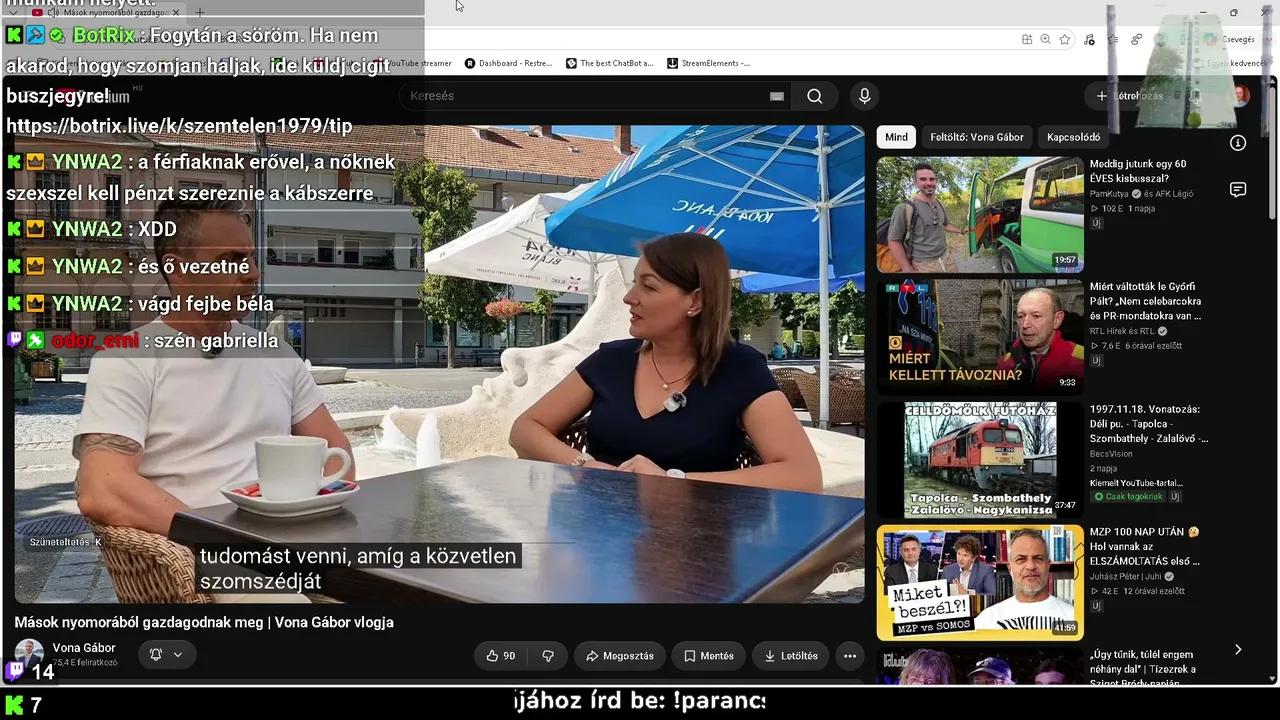Open the more actions three-dot menu below the video
This screenshot has width=1280, height=720.
coord(850,656)
